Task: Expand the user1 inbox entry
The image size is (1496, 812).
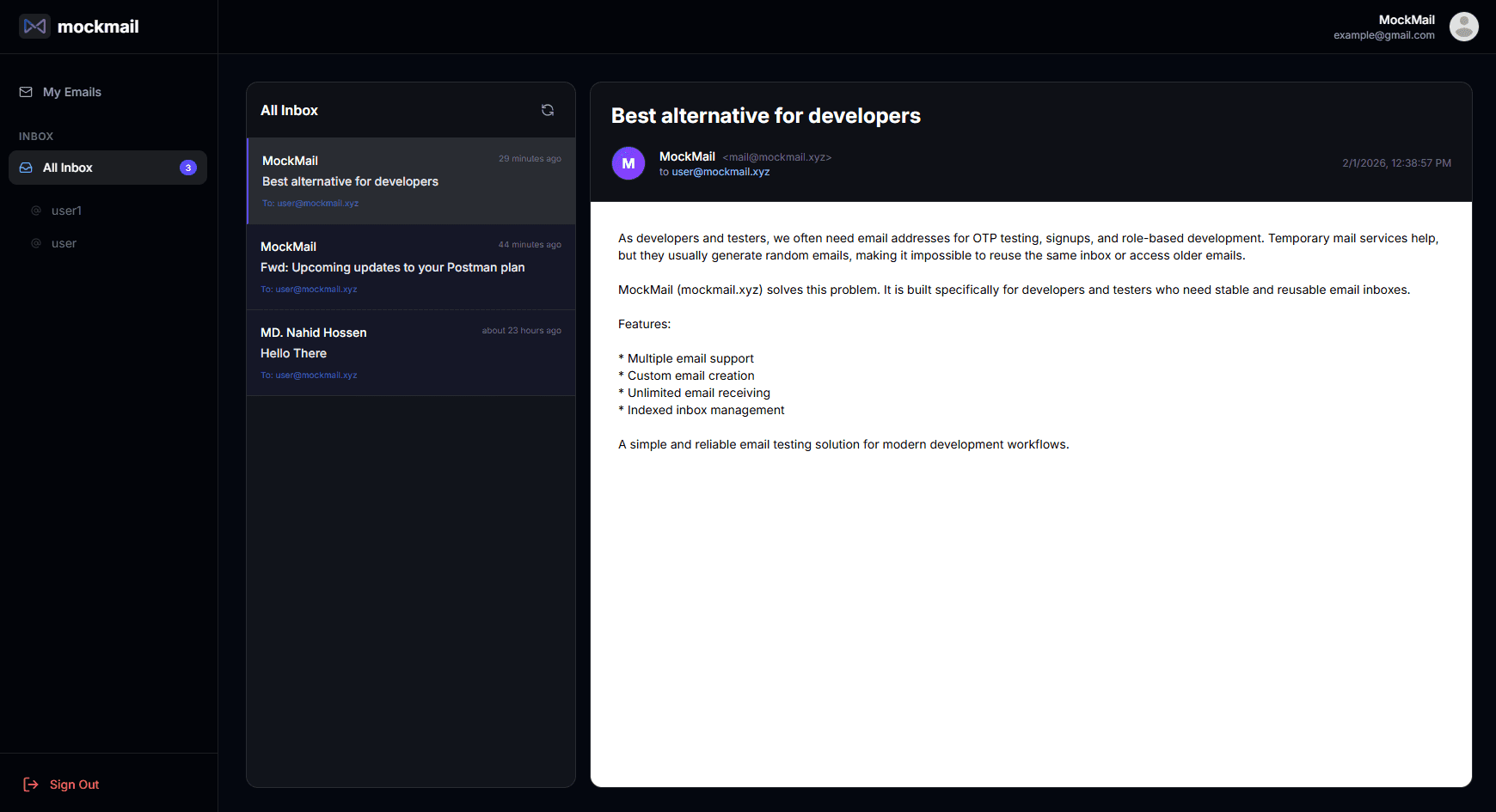Action: [66, 210]
